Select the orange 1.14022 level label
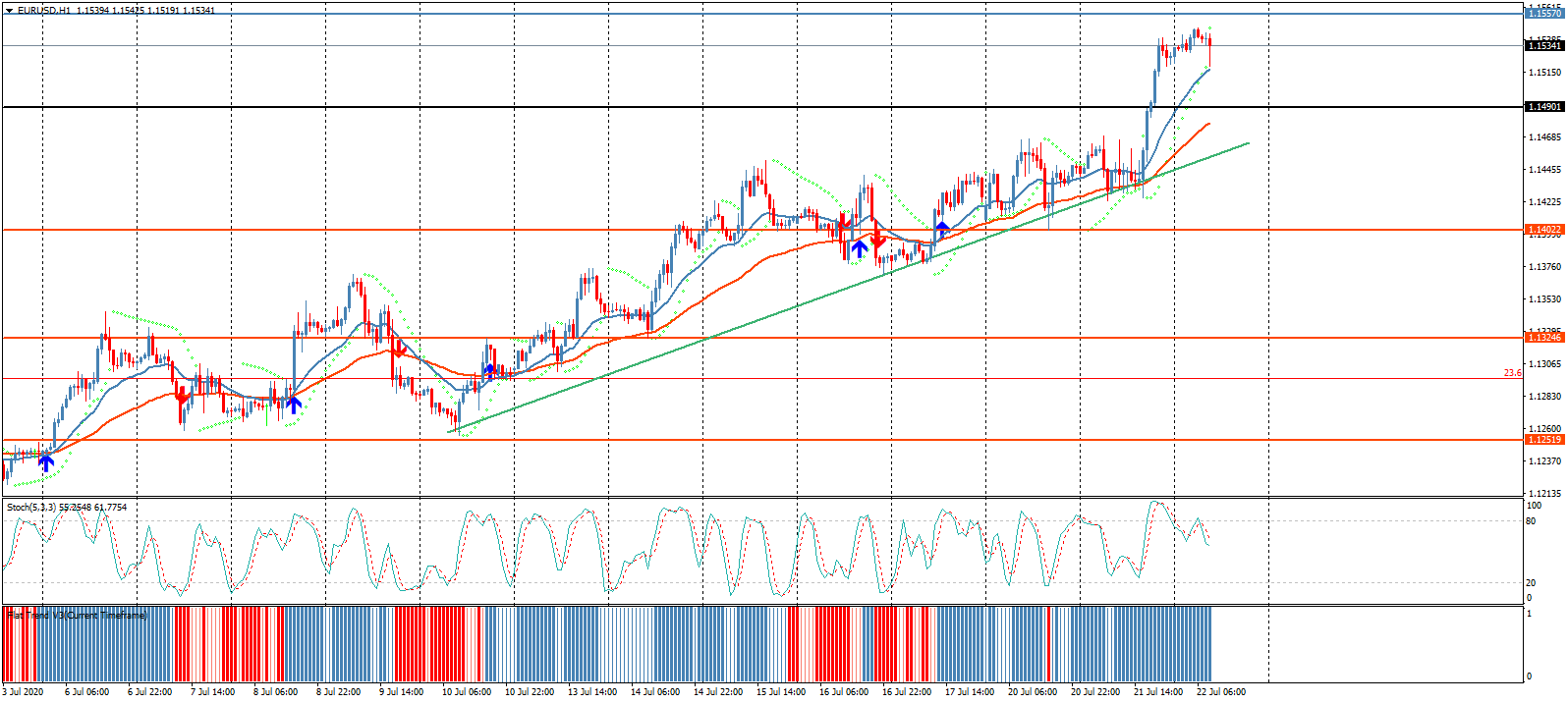The image size is (1568, 703). click(x=1543, y=230)
